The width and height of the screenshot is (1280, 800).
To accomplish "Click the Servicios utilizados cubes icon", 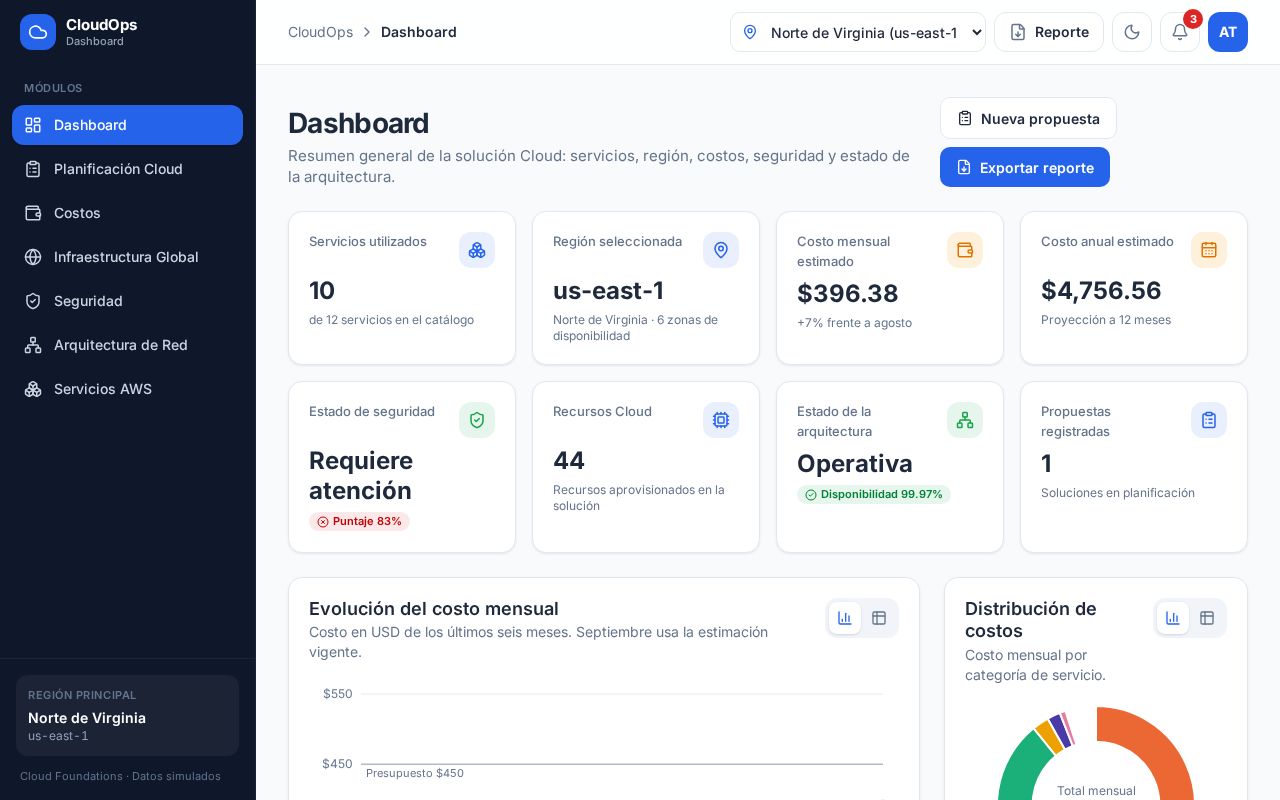I will pos(477,250).
